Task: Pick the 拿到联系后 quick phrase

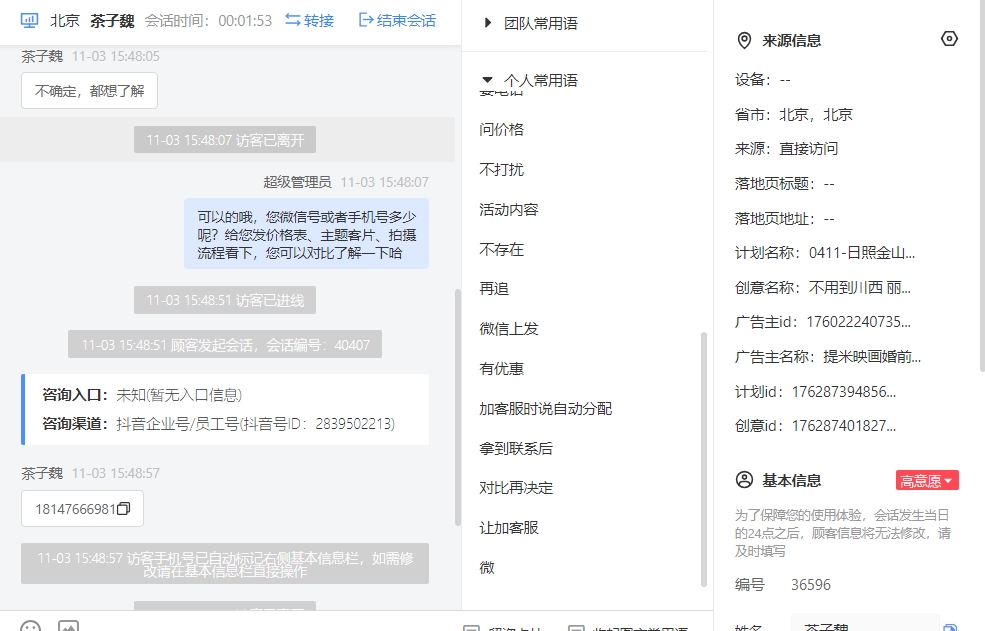Action: click(x=516, y=449)
